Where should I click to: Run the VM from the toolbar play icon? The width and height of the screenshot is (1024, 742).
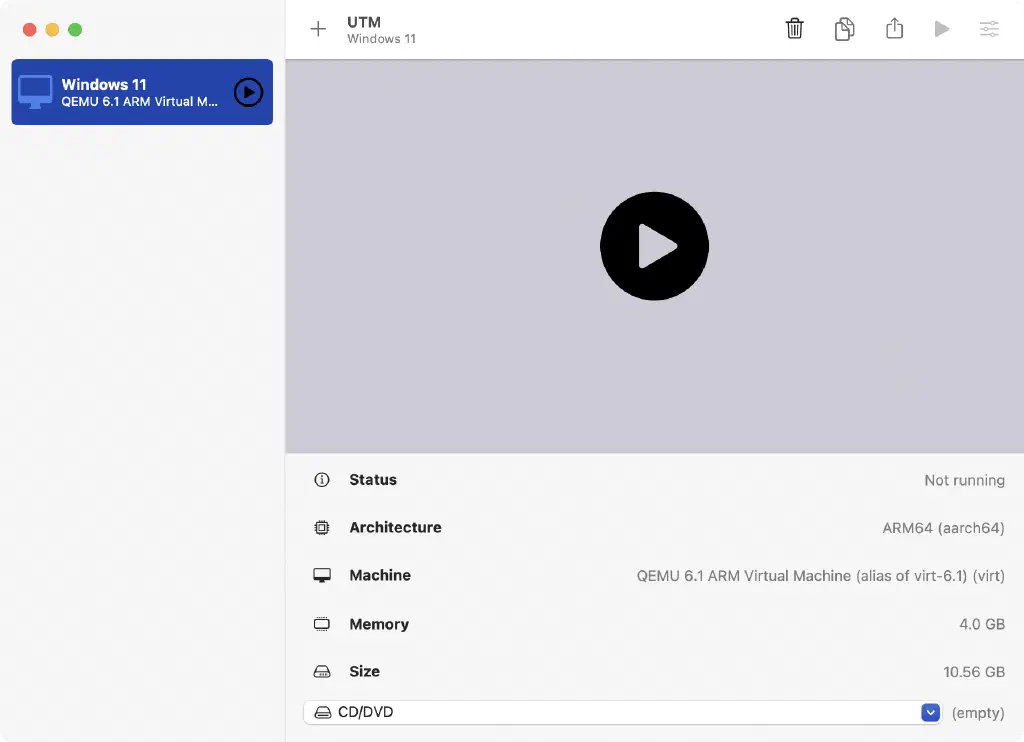pyautogui.click(x=941, y=29)
